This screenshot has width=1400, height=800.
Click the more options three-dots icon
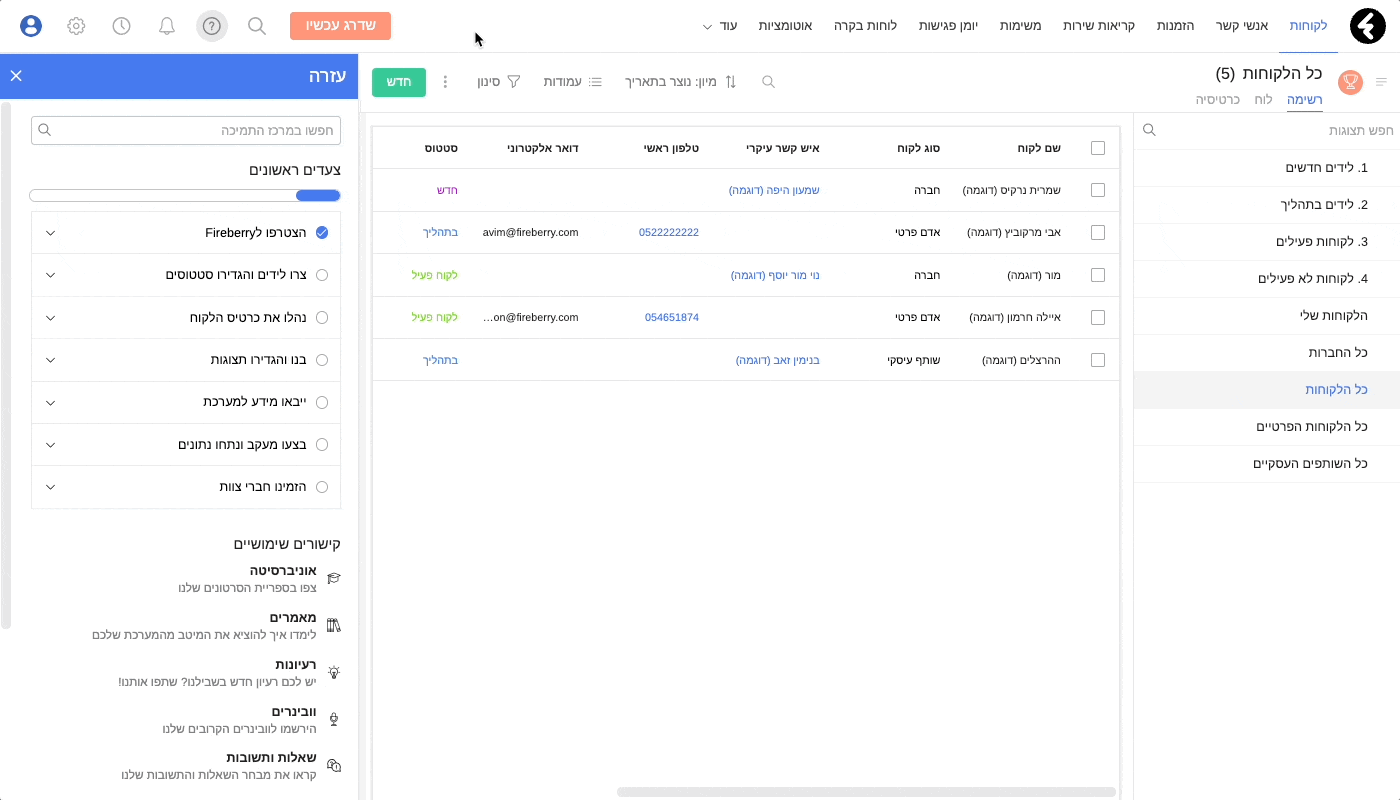tap(446, 82)
